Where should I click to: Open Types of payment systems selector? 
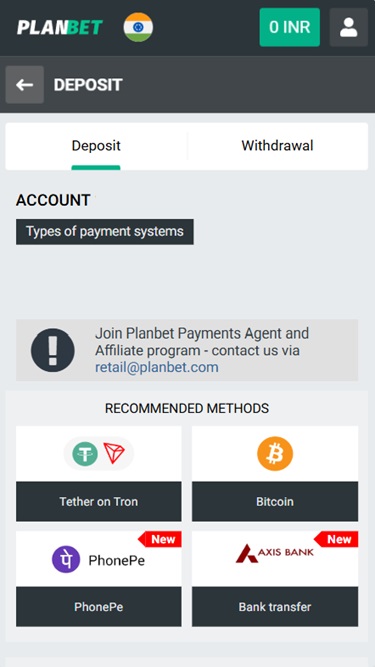[105, 232]
